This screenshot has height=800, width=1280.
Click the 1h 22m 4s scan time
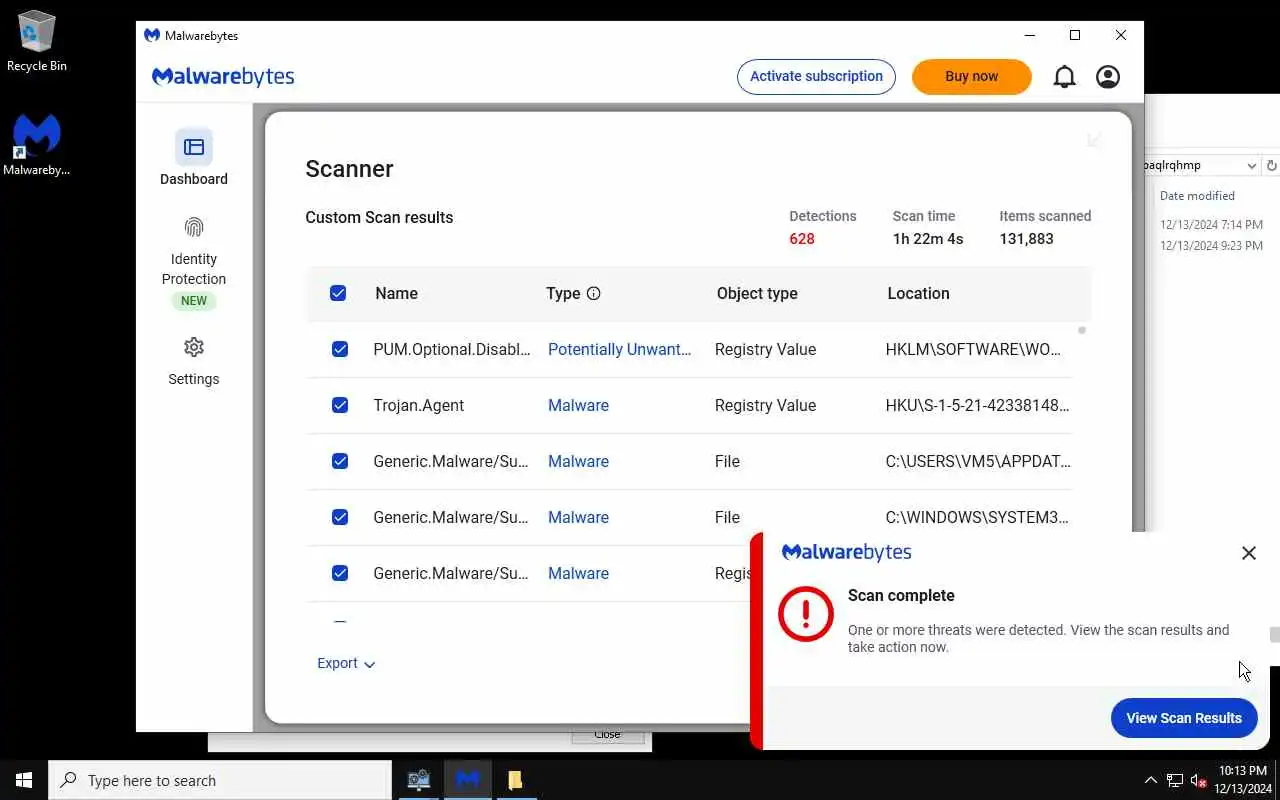pyautogui.click(x=928, y=239)
